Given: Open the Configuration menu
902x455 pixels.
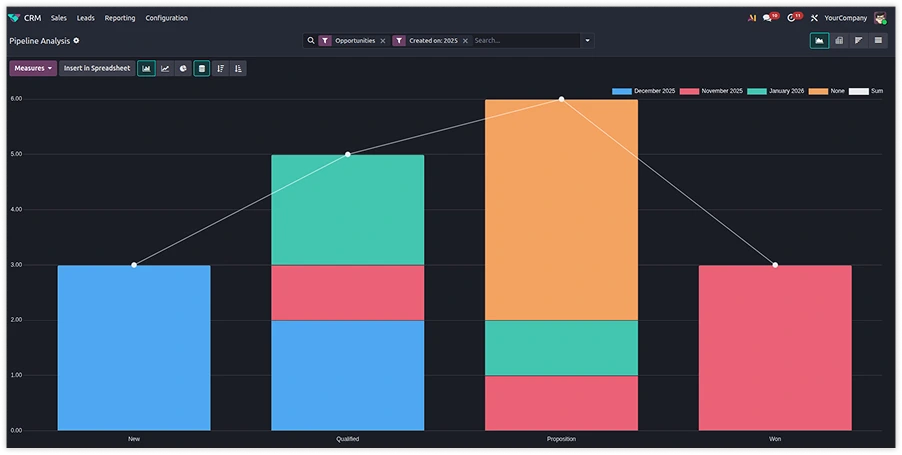Looking at the screenshot, I should (166, 18).
